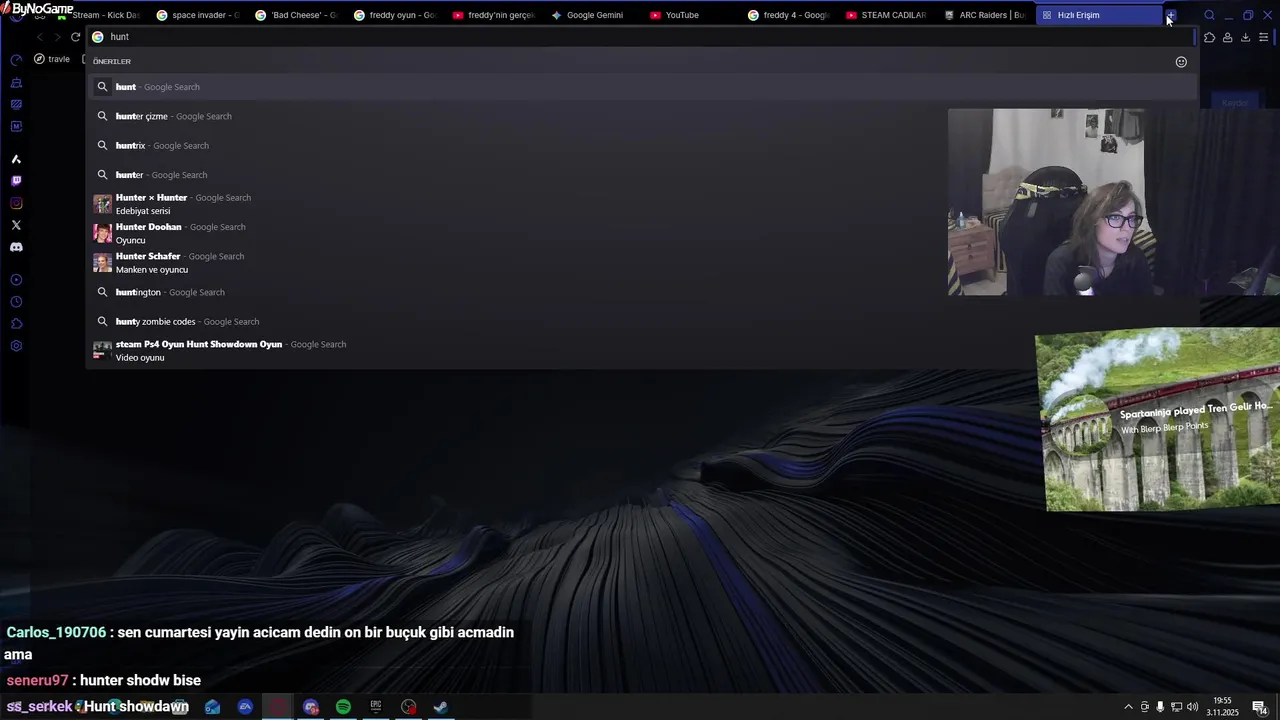Open the history clock sidebar icon
The height and width of the screenshot is (720, 1280).
16,302
